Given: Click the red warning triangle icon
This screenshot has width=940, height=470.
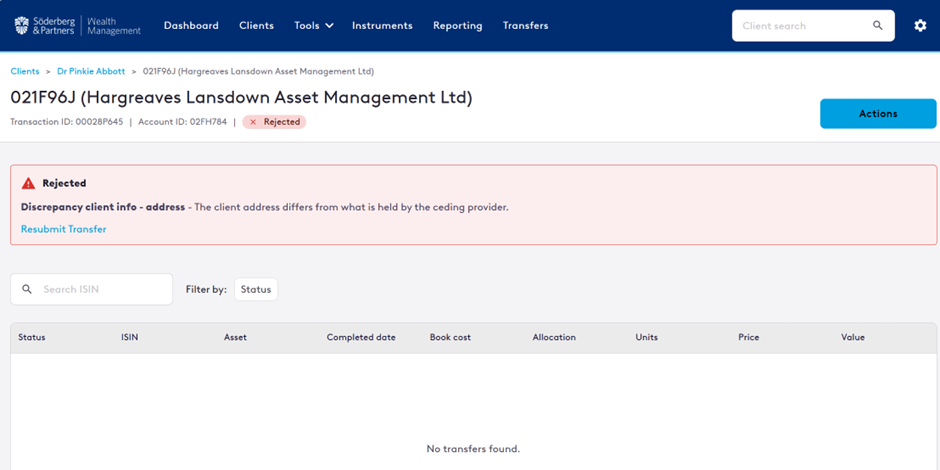Looking at the screenshot, I should [28, 184].
